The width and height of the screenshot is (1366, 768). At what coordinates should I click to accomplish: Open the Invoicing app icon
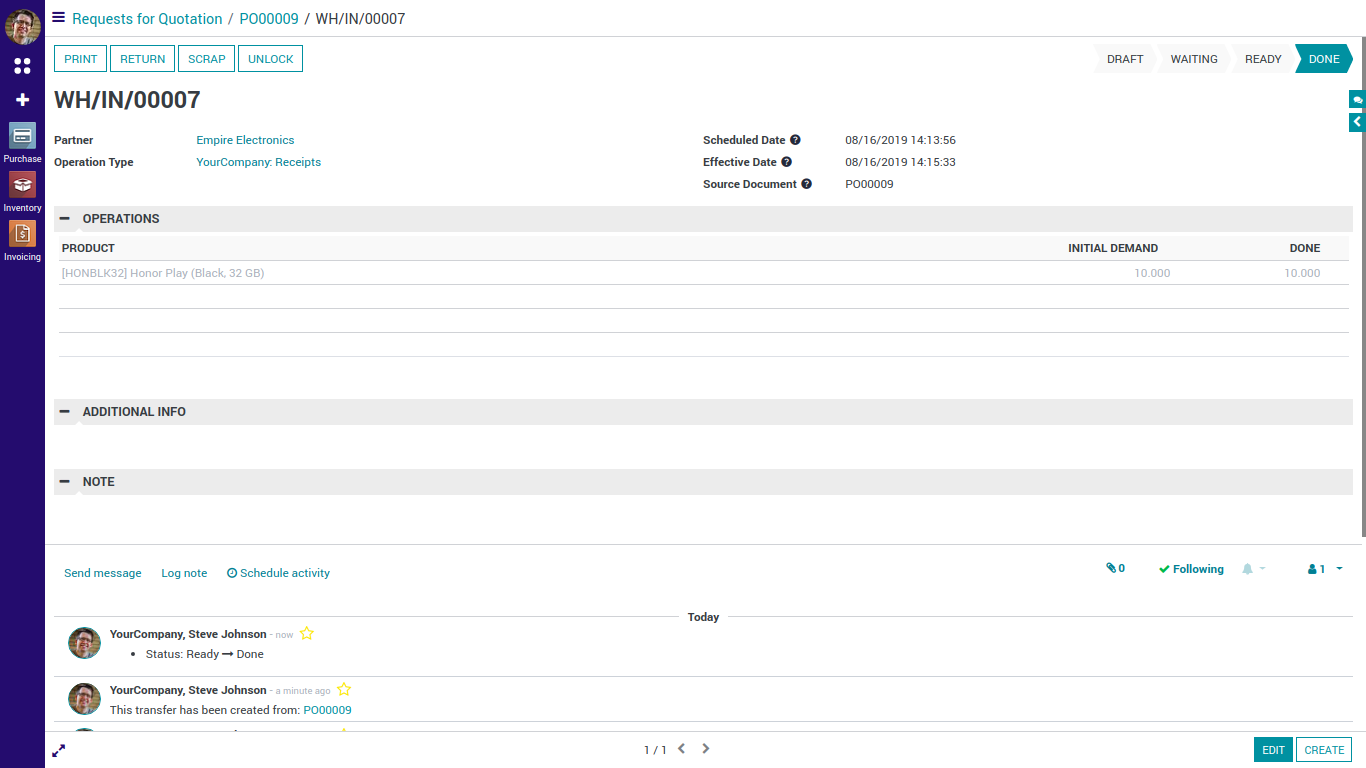tap(22, 234)
